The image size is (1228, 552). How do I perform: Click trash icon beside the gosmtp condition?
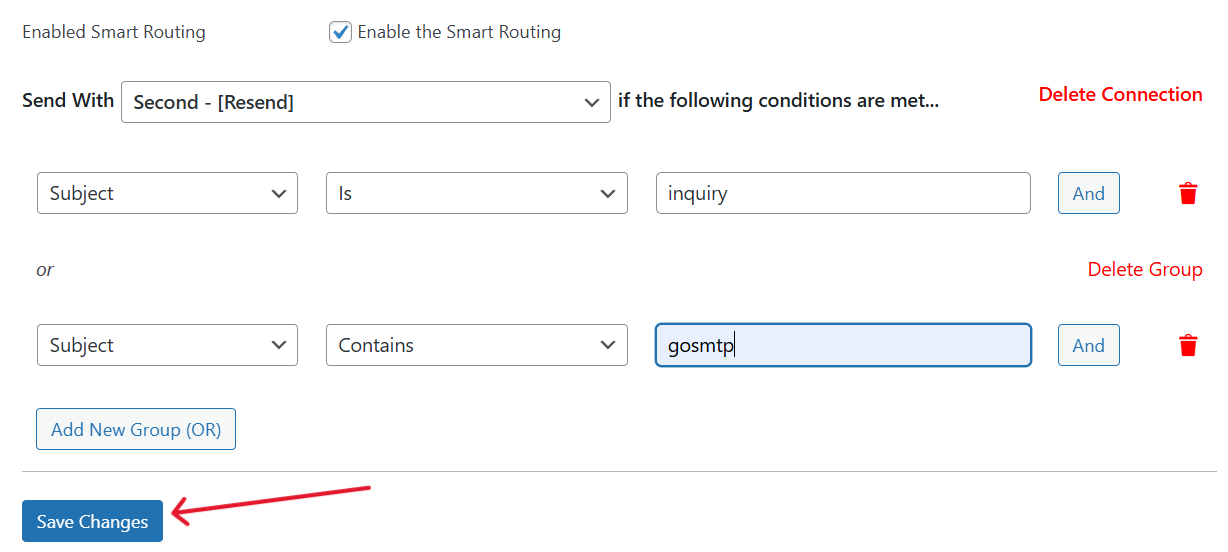point(1188,346)
